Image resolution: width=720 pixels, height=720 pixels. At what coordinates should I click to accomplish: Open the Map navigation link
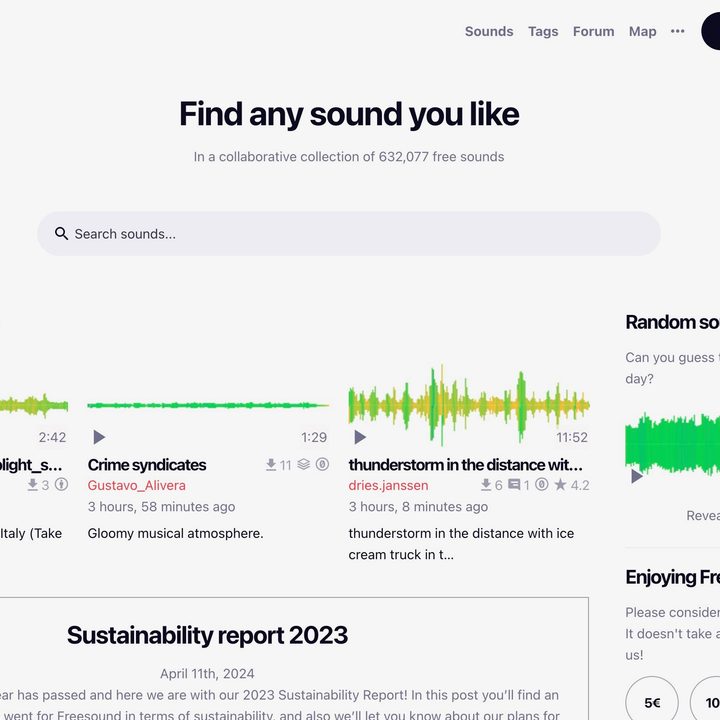tap(642, 31)
